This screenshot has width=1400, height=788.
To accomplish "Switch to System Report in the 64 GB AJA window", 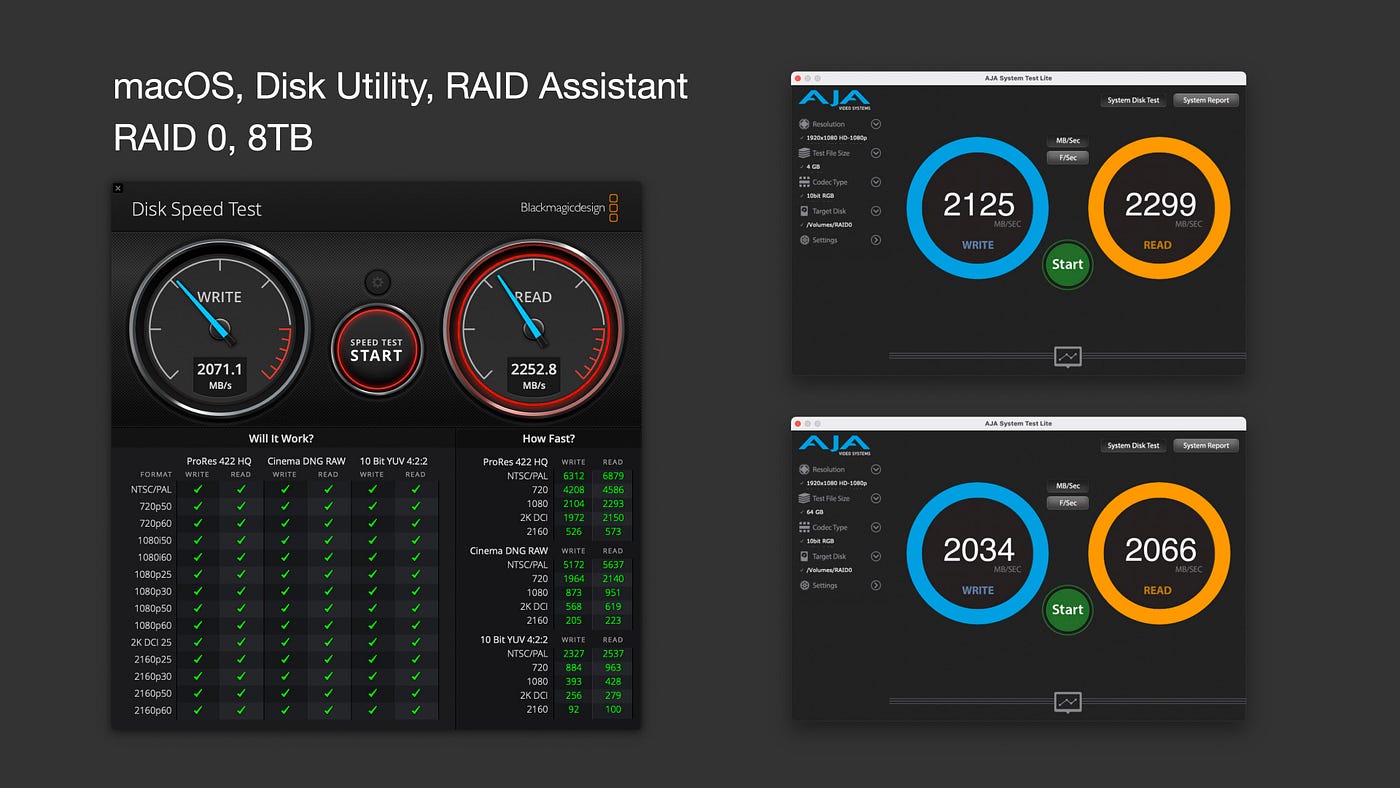I will point(1206,445).
